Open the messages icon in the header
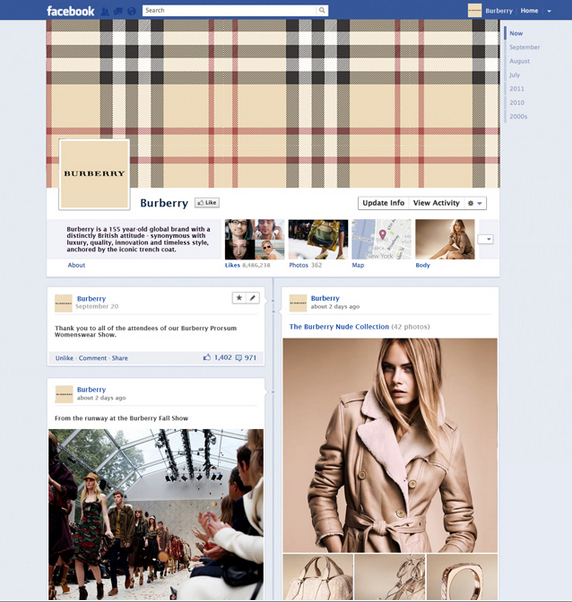This screenshot has height=602, width=572. (x=118, y=11)
